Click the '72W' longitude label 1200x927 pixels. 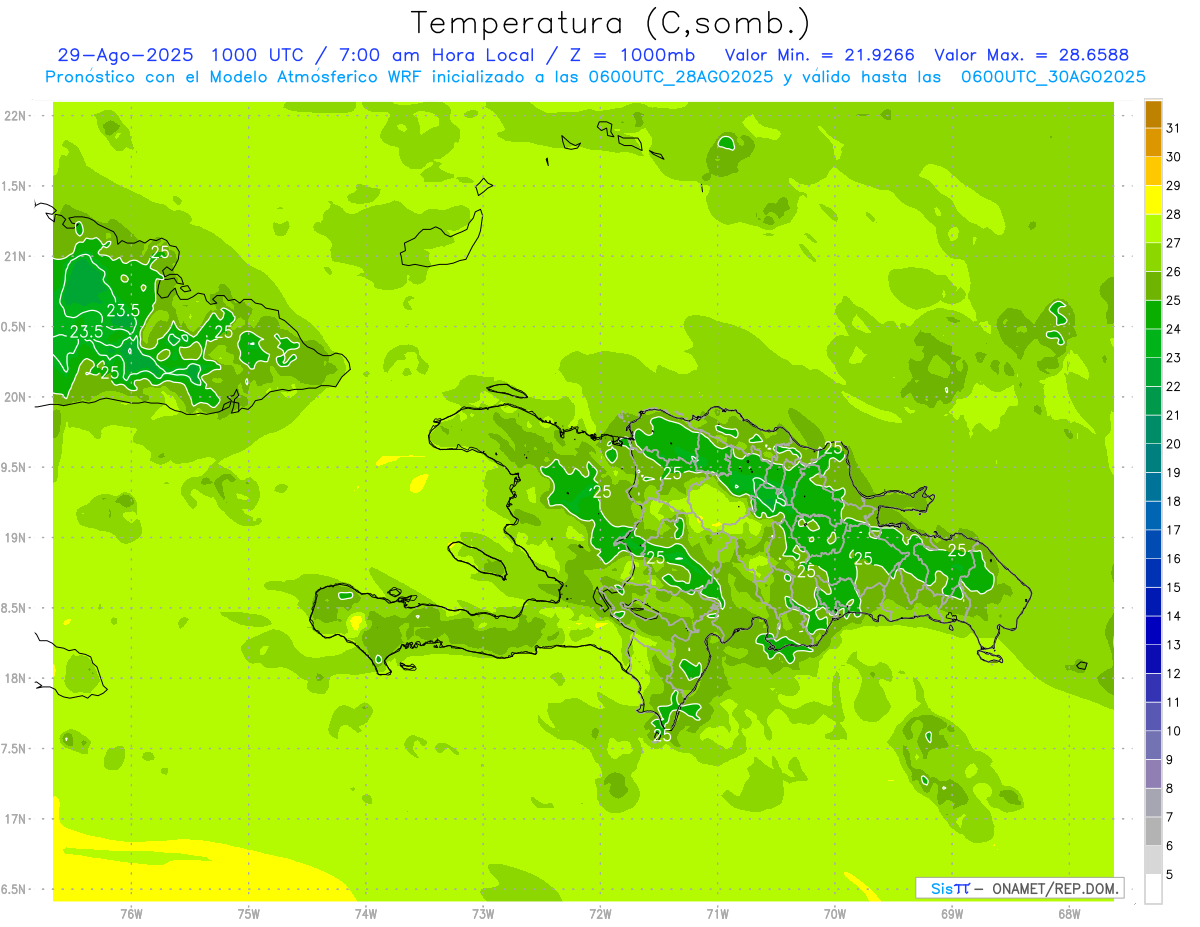(x=600, y=914)
